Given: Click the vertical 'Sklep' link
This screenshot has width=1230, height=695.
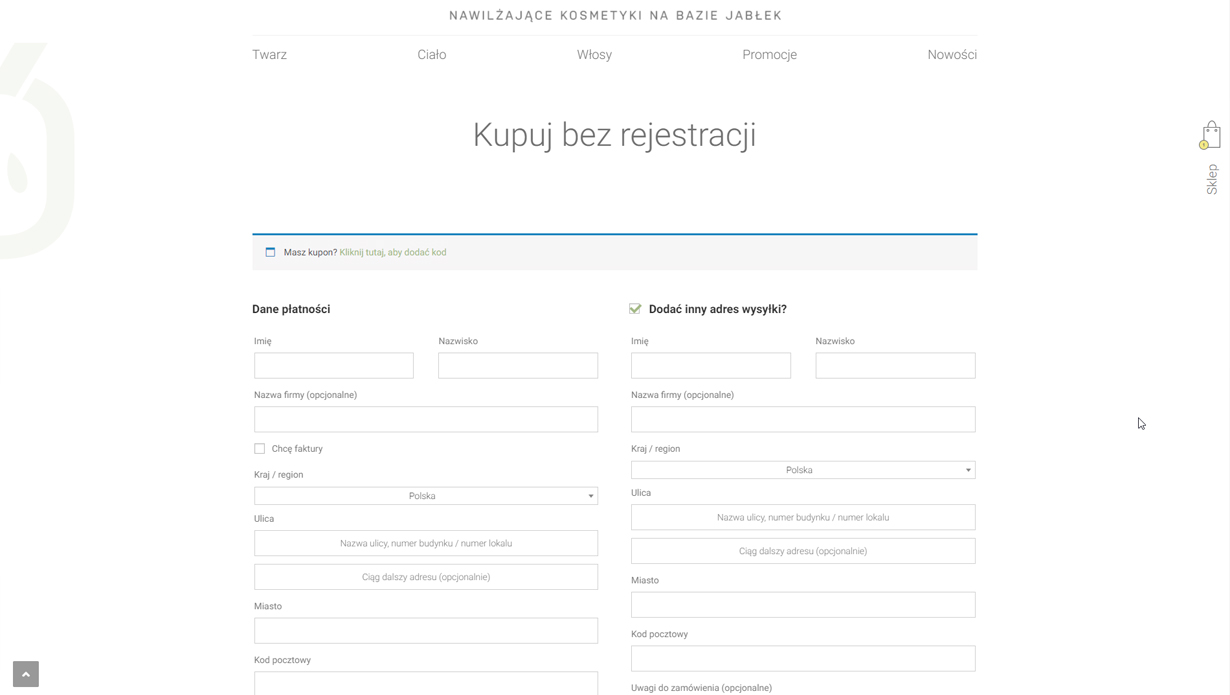Looking at the screenshot, I should click(x=1212, y=179).
